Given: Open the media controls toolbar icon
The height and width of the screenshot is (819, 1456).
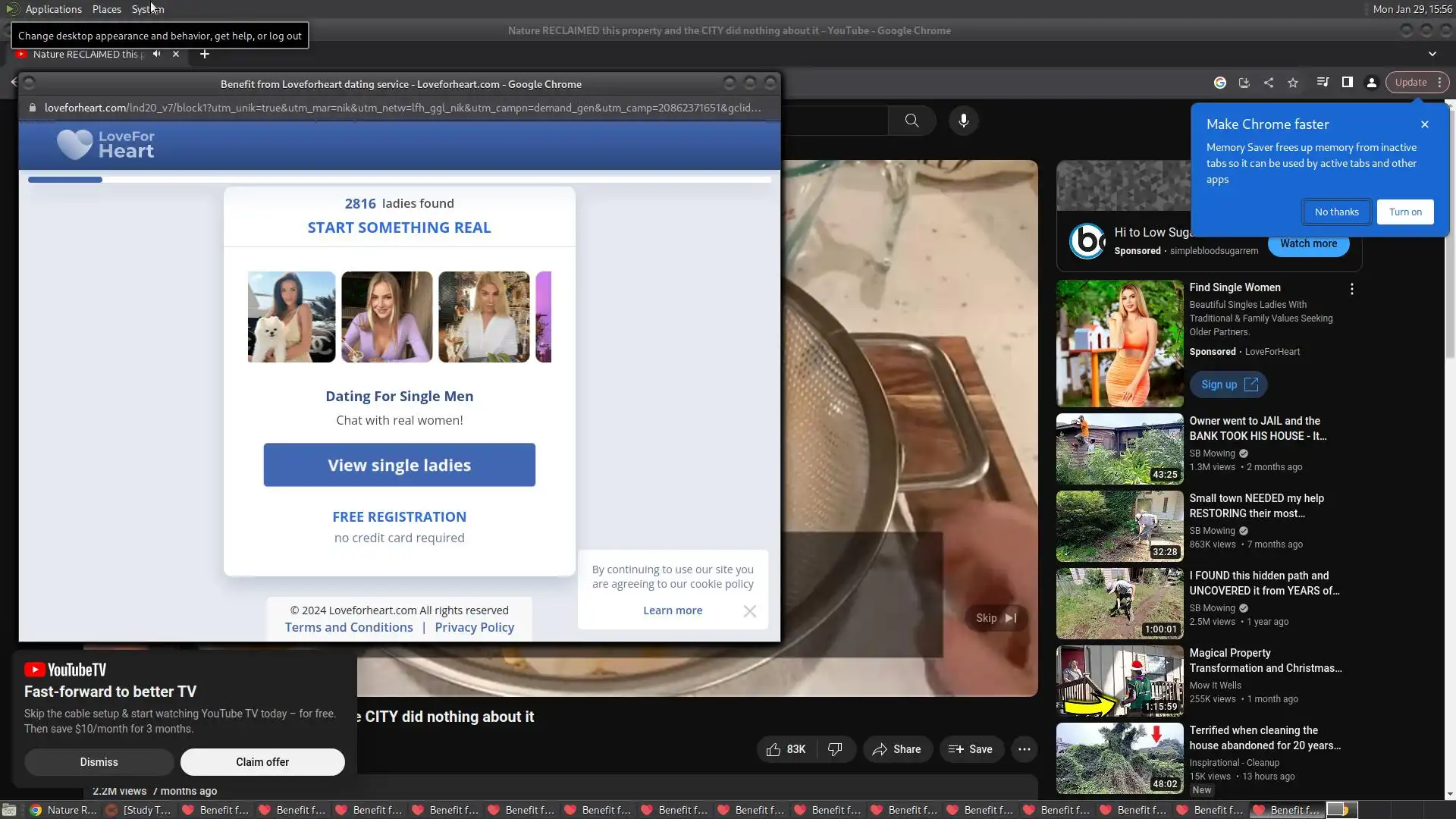Looking at the screenshot, I should click(1323, 83).
